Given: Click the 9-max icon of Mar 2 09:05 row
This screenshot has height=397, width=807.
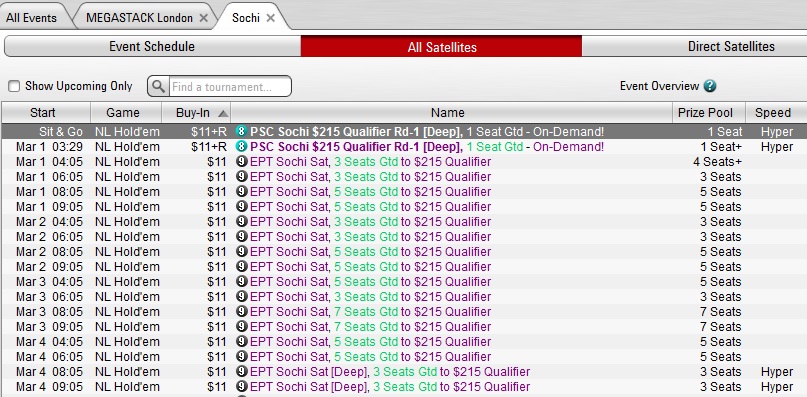Looking at the screenshot, I should click(x=242, y=267).
